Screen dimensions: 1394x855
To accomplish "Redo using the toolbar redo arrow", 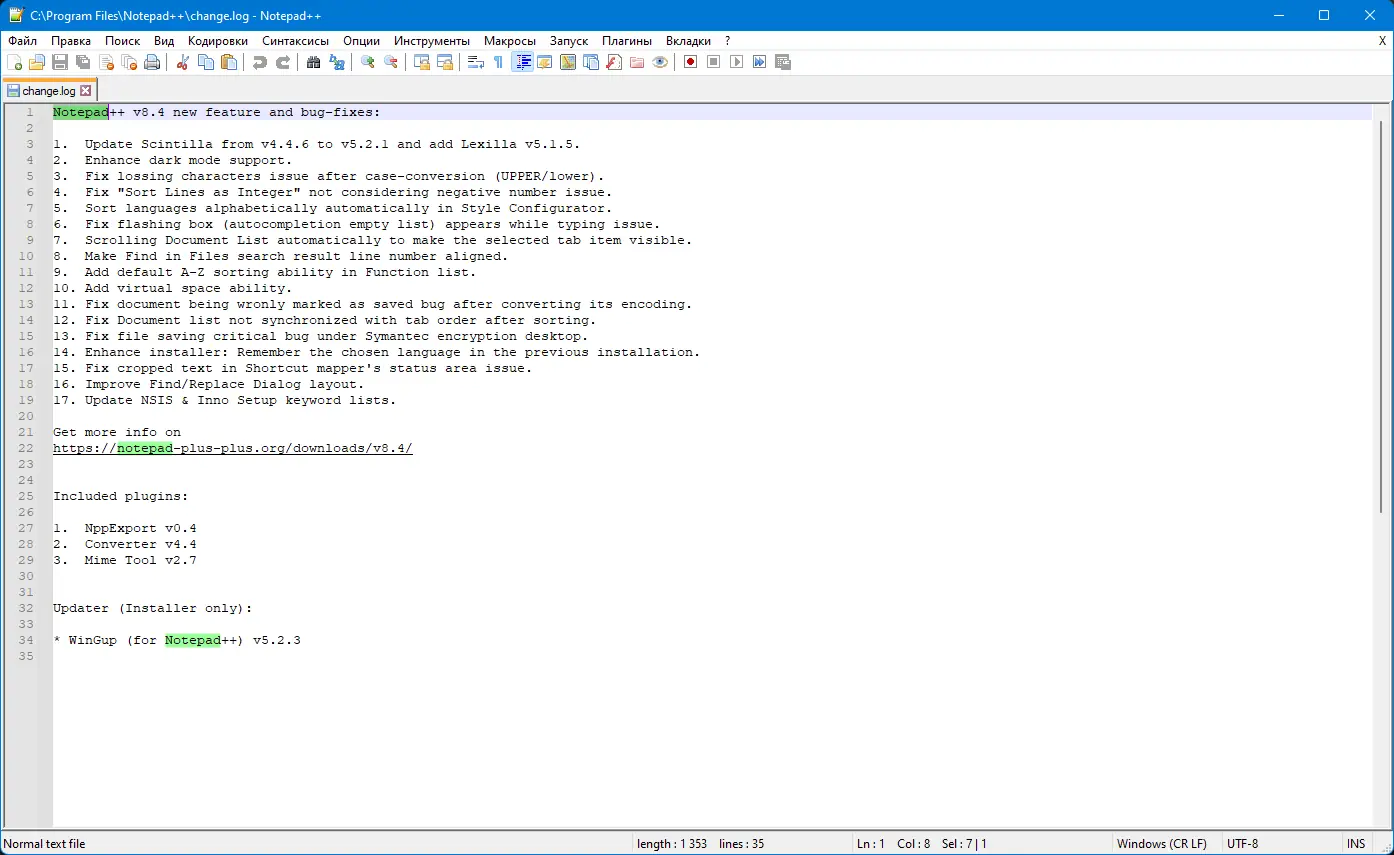I will (x=283, y=62).
